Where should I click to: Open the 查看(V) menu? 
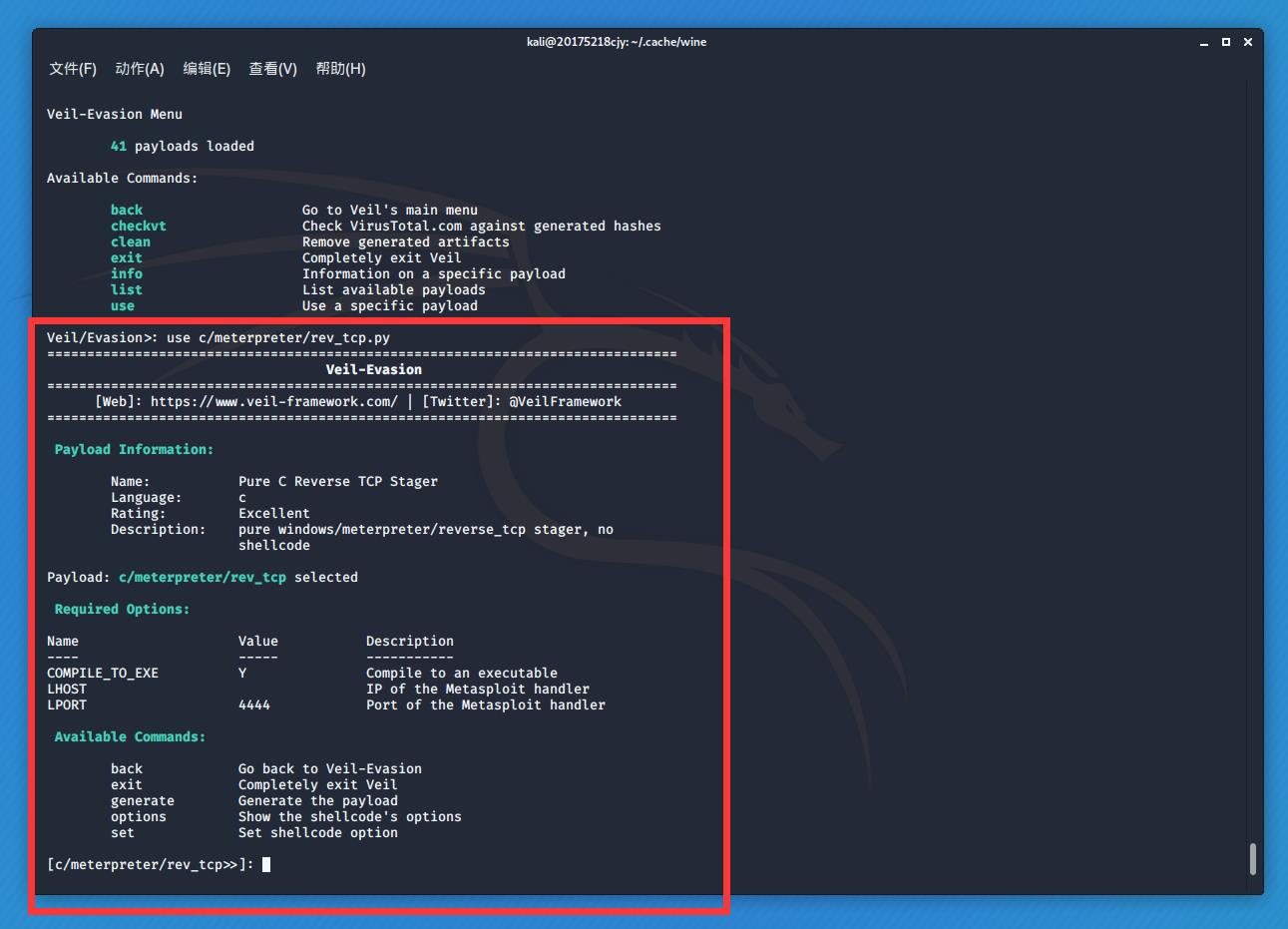tap(273, 69)
